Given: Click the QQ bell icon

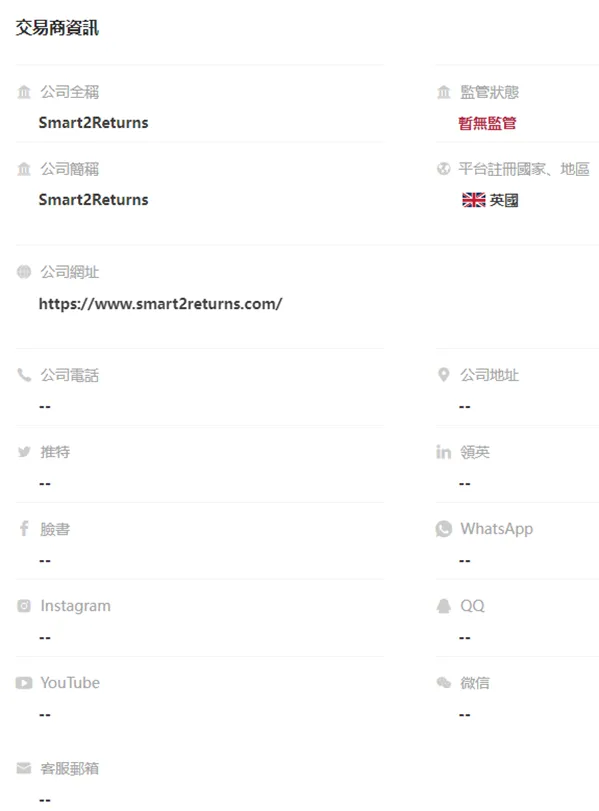Looking at the screenshot, I should 443,606.
